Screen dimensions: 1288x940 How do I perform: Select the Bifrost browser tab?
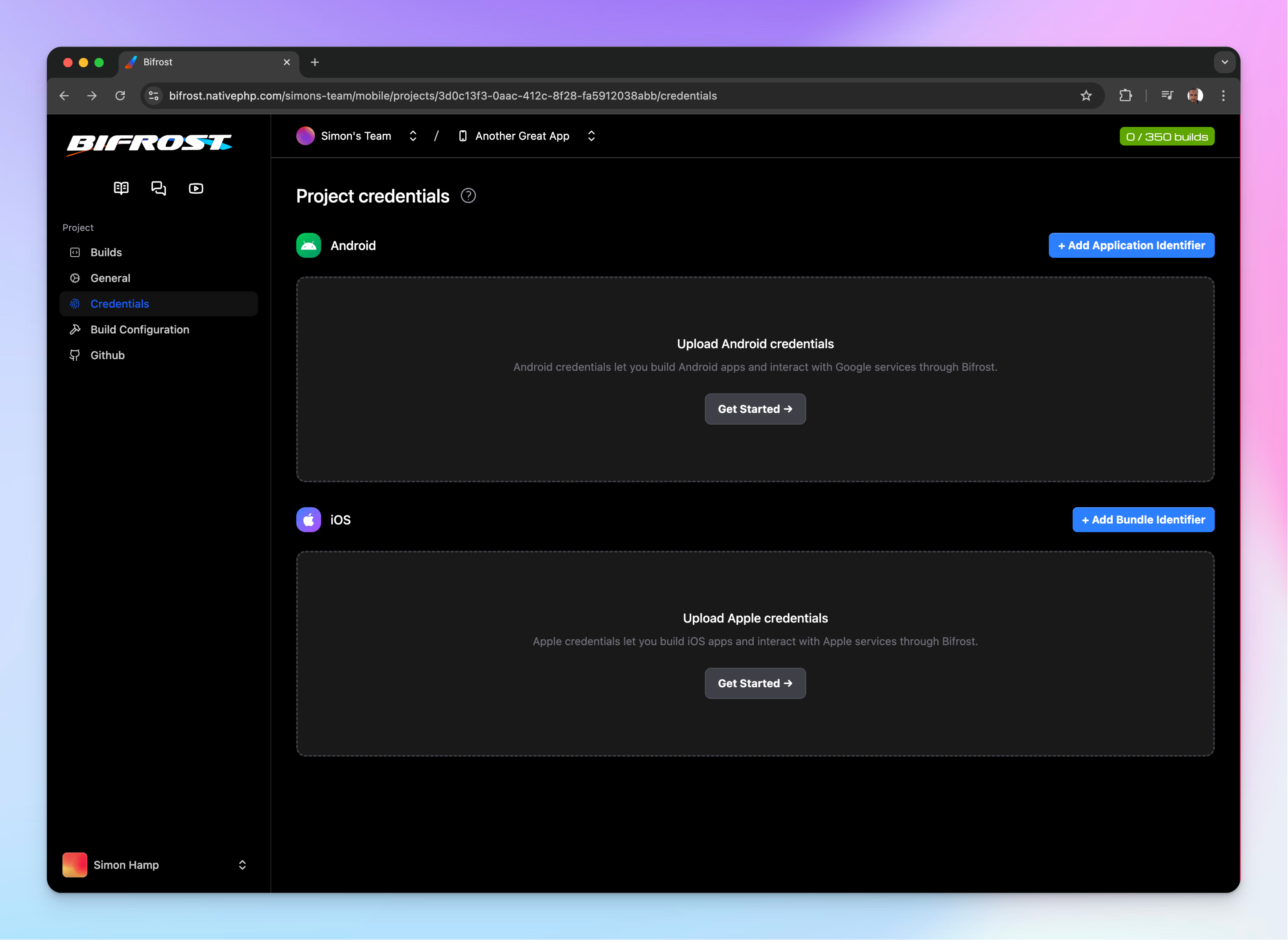pyautogui.click(x=208, y=62)
